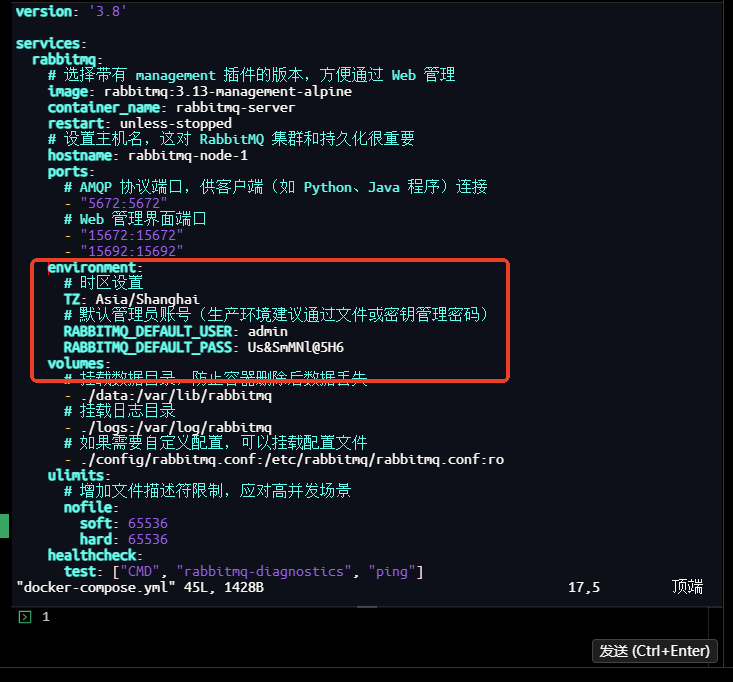Screen dimensions: 733x682
Task: Click the # 默认管理员账号 comment line
Action: (275, 315)
